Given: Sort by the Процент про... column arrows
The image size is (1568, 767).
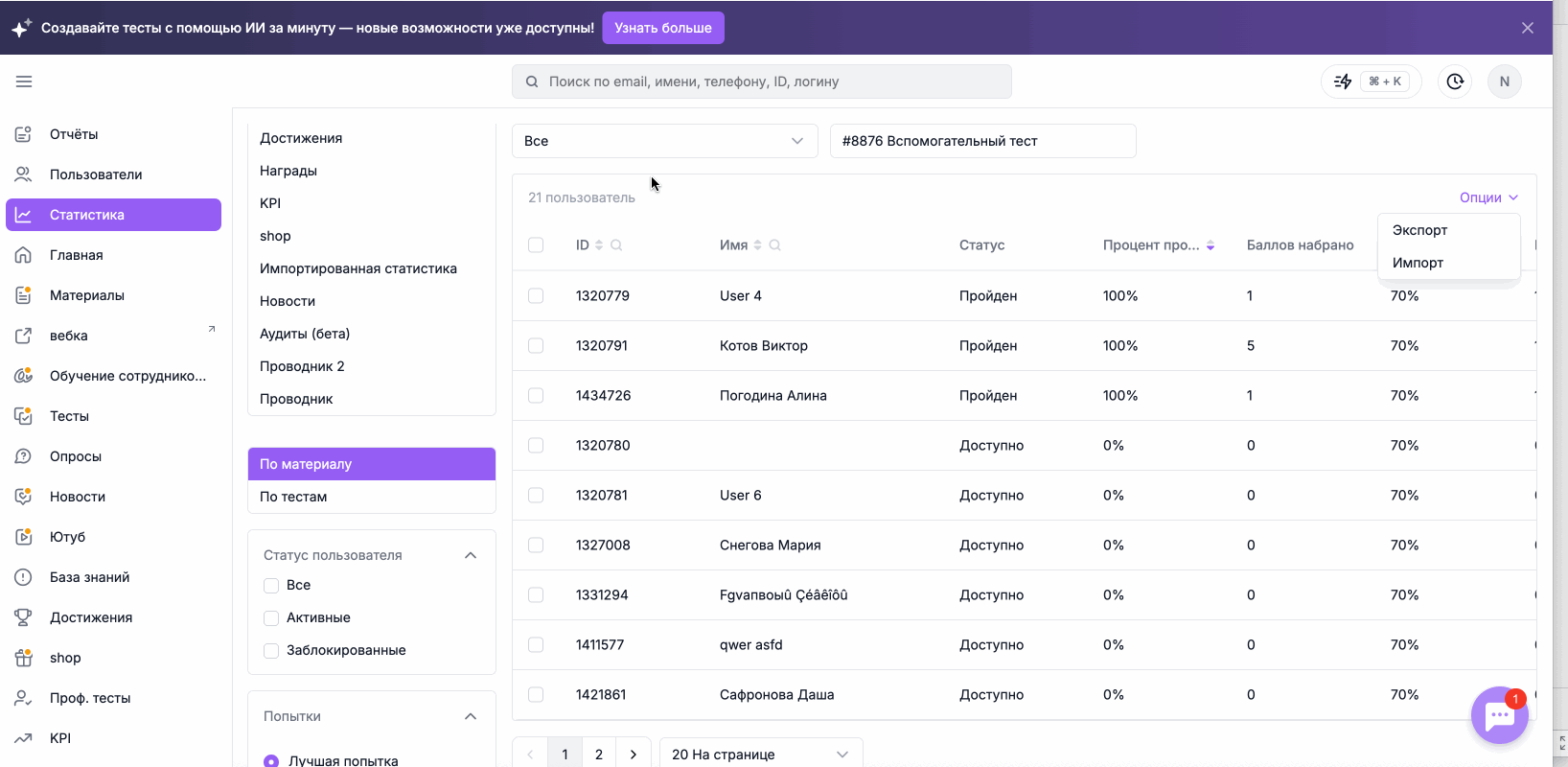Looking at the screenshot, I should [x=1211, y=245].
